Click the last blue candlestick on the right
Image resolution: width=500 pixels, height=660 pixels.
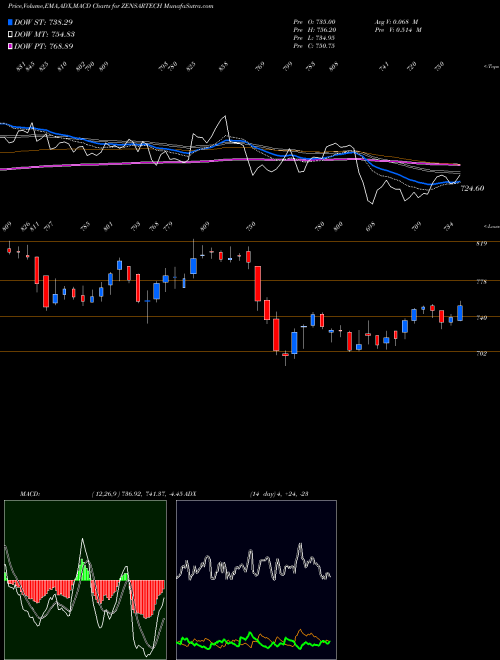(x=460, y=313)
